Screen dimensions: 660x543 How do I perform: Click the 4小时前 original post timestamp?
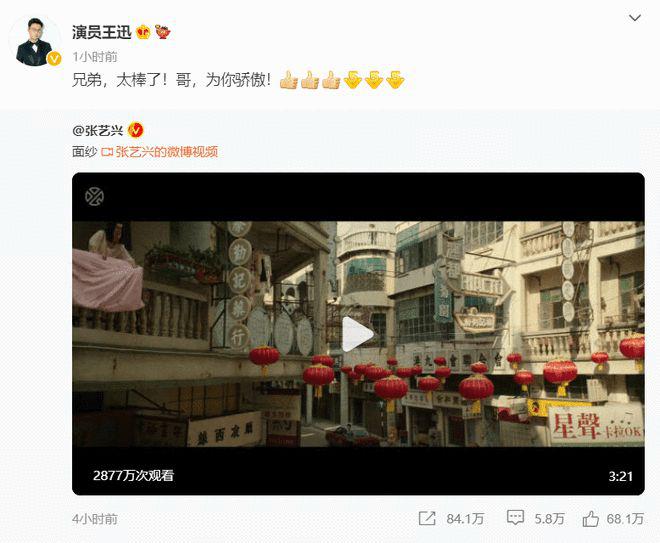(95, 519)
